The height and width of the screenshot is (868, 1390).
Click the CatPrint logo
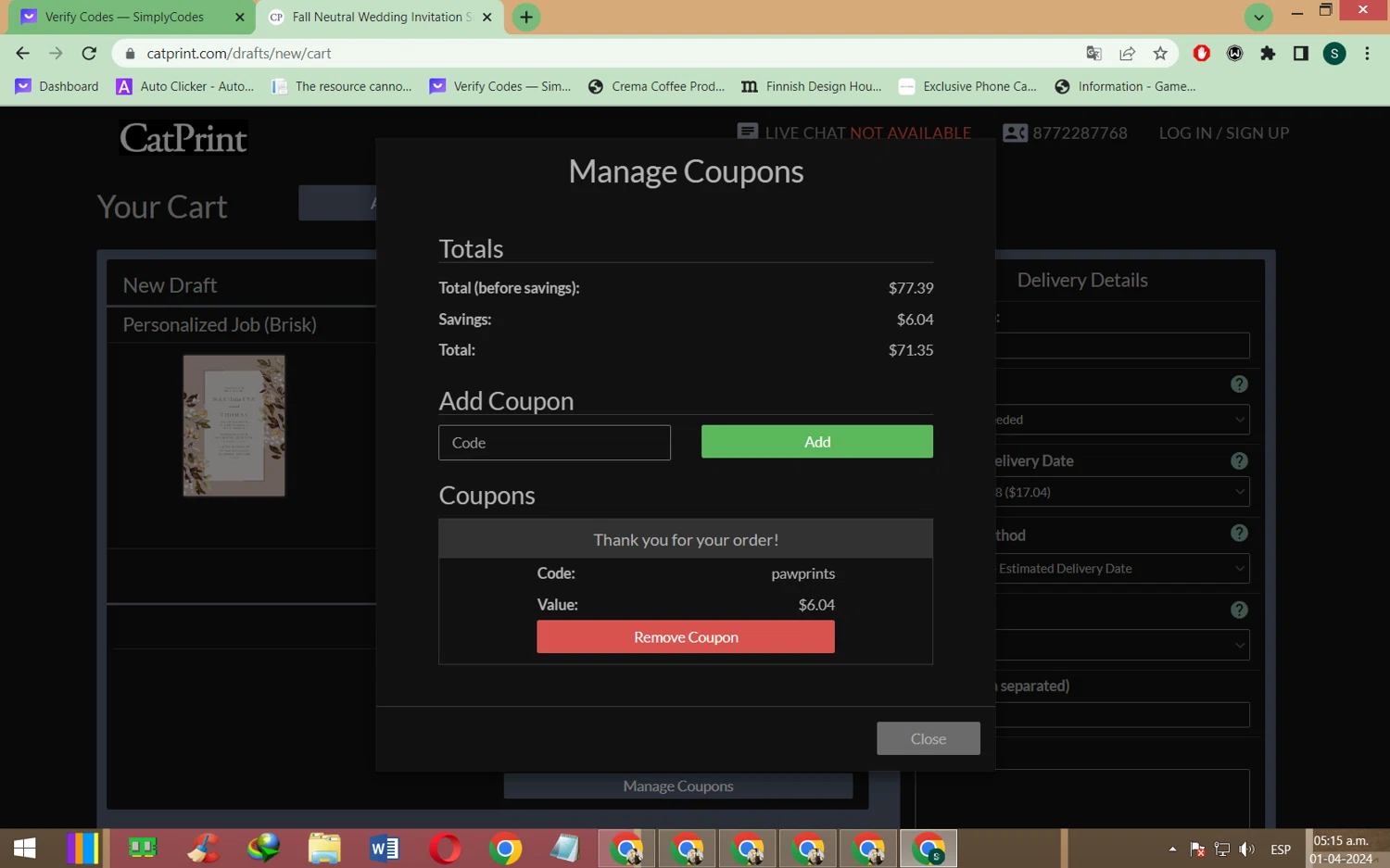[x=183, y=138]
